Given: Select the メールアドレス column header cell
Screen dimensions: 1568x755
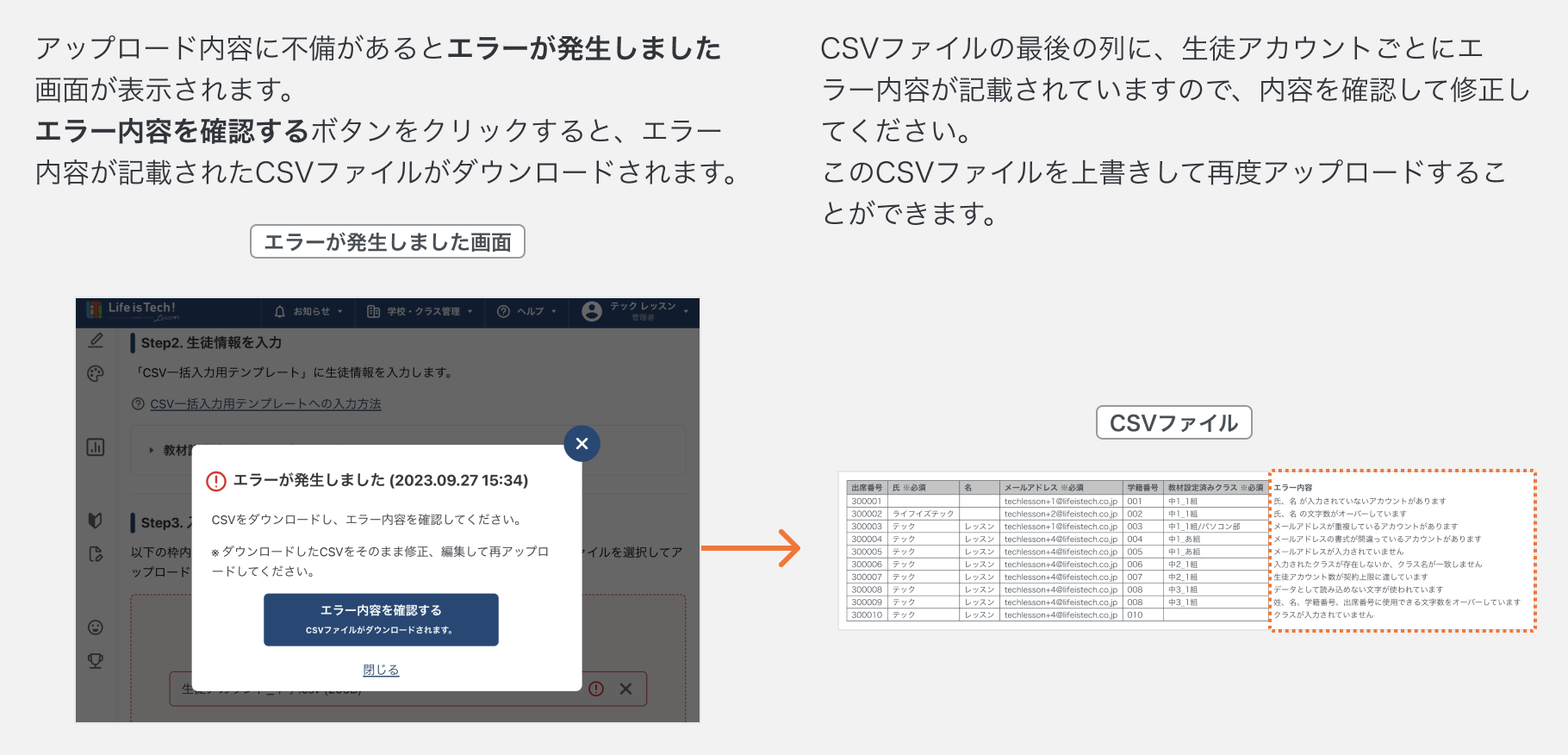Looking at the screenshot, I should [1044, 488].
